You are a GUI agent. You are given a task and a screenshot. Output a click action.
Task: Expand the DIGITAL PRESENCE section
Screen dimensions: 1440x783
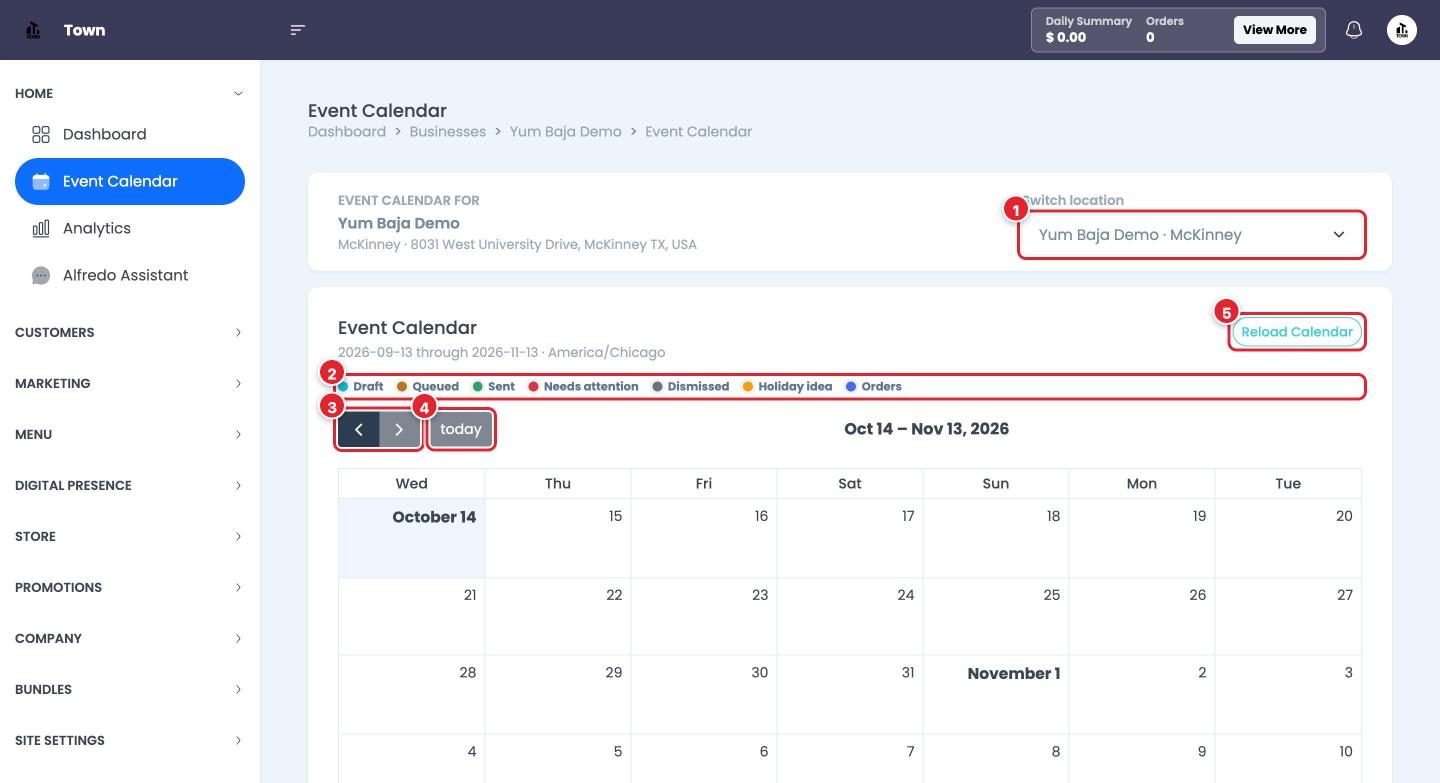point(130,485)
